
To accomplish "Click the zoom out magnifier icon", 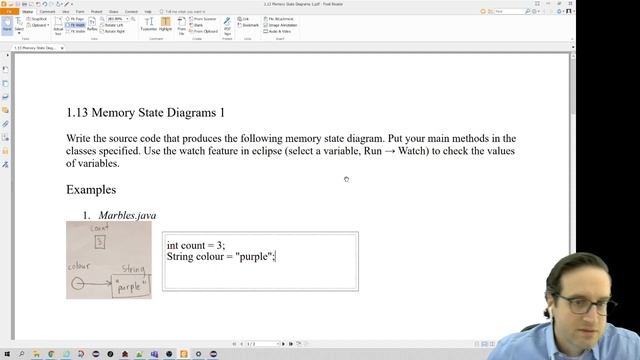I will 102,19.
